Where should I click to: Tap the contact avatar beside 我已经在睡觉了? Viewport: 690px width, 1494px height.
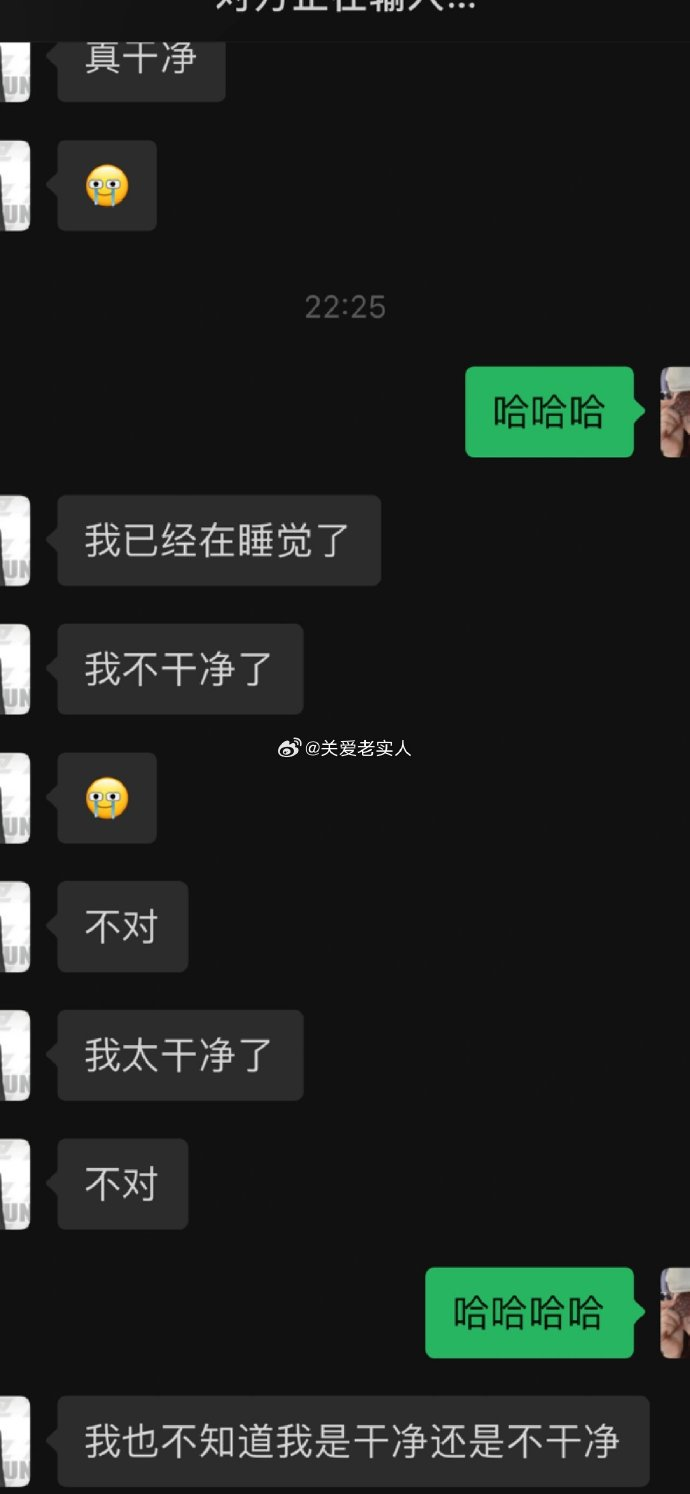tap(14, 540)
